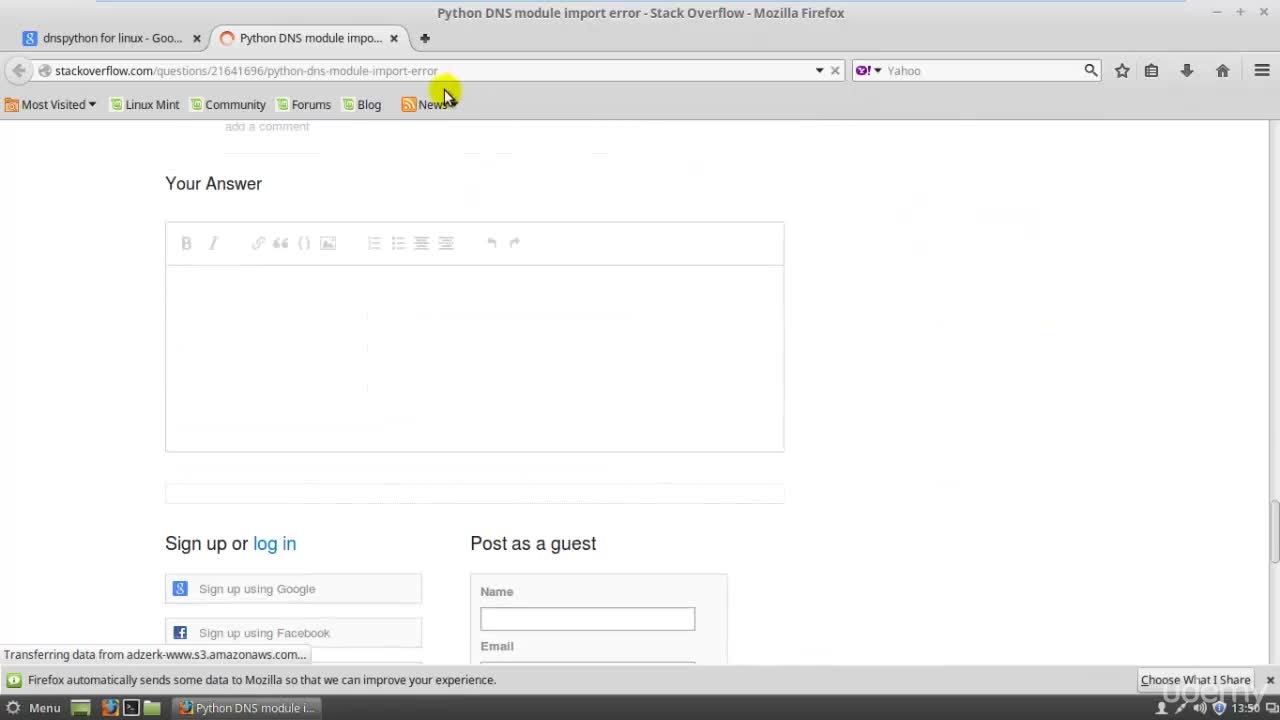Sign up using Google button

tap(293, 589)
